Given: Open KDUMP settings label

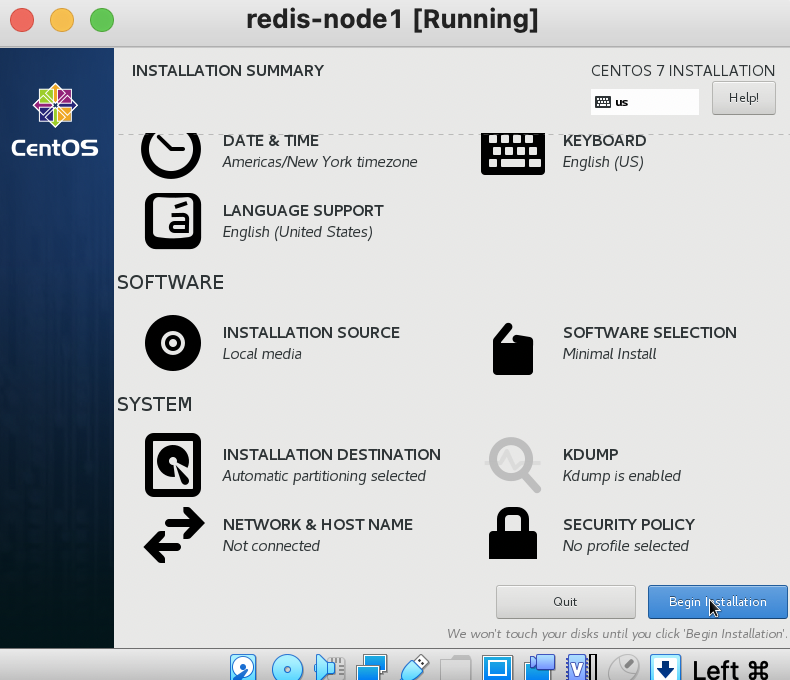Looking at the screenshot, I should pyautogui.click(x=590, y=454).
